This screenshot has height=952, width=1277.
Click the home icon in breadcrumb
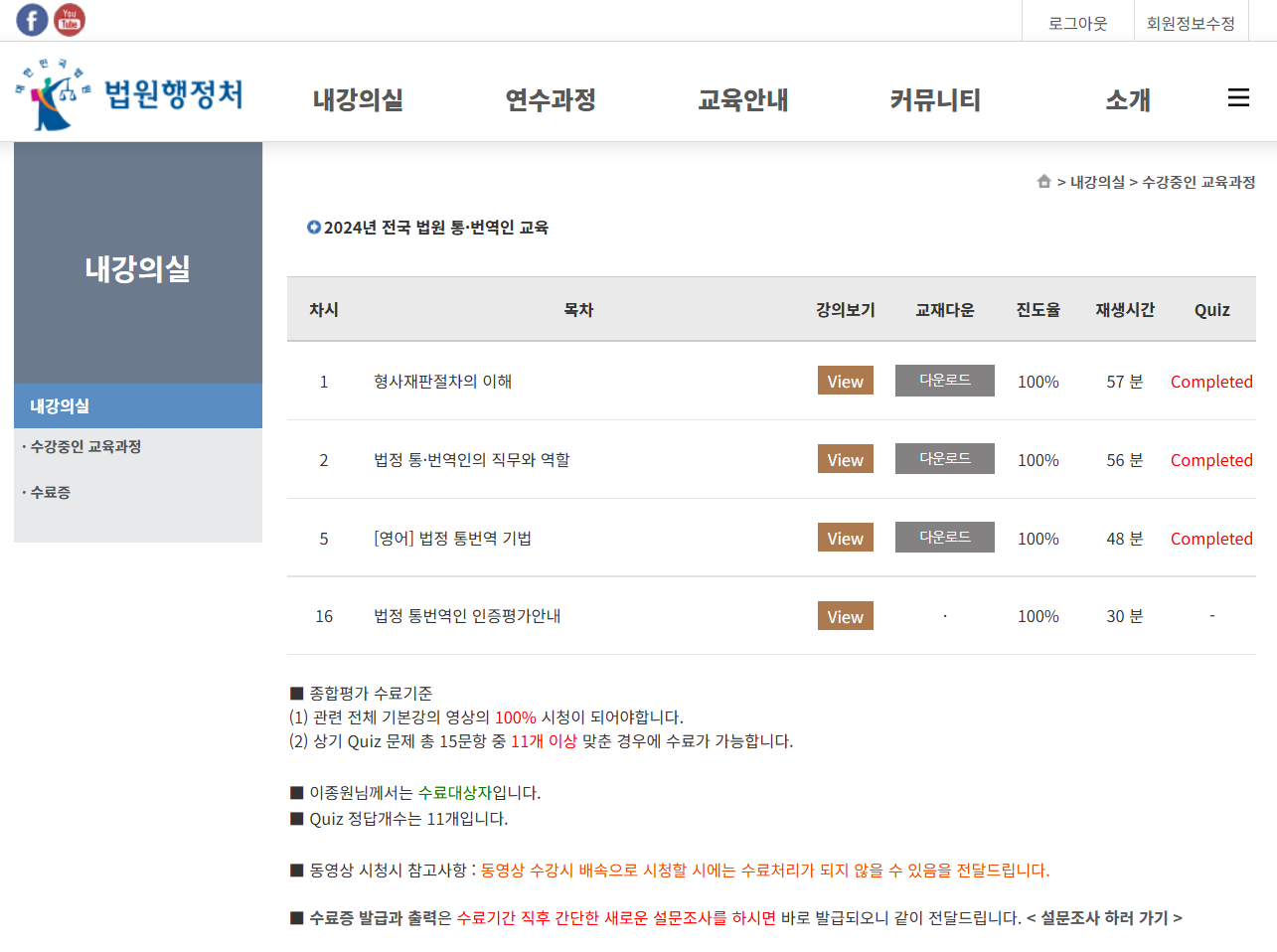pyautogui.click(x=1043, y=182)
